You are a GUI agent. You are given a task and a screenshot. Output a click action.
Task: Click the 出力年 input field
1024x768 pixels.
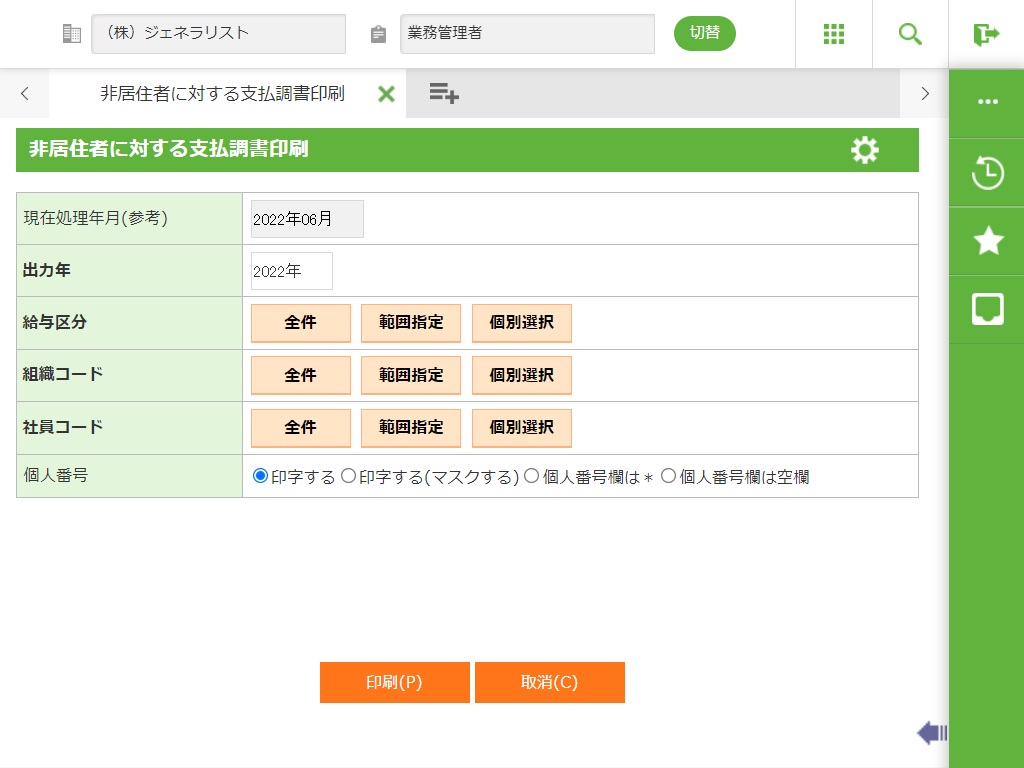291,271
